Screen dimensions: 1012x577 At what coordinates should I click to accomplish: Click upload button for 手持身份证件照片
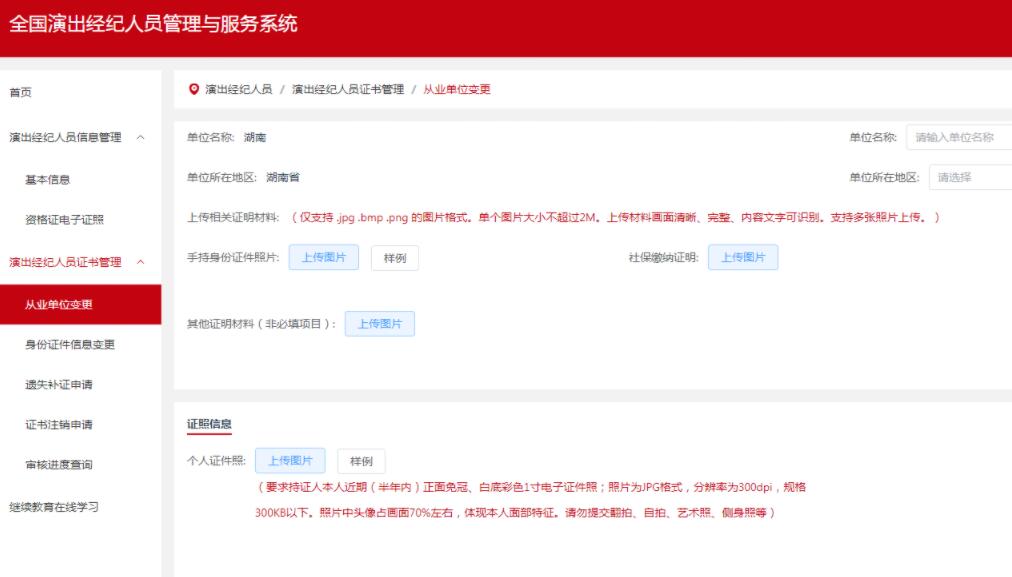pos(323,257)
